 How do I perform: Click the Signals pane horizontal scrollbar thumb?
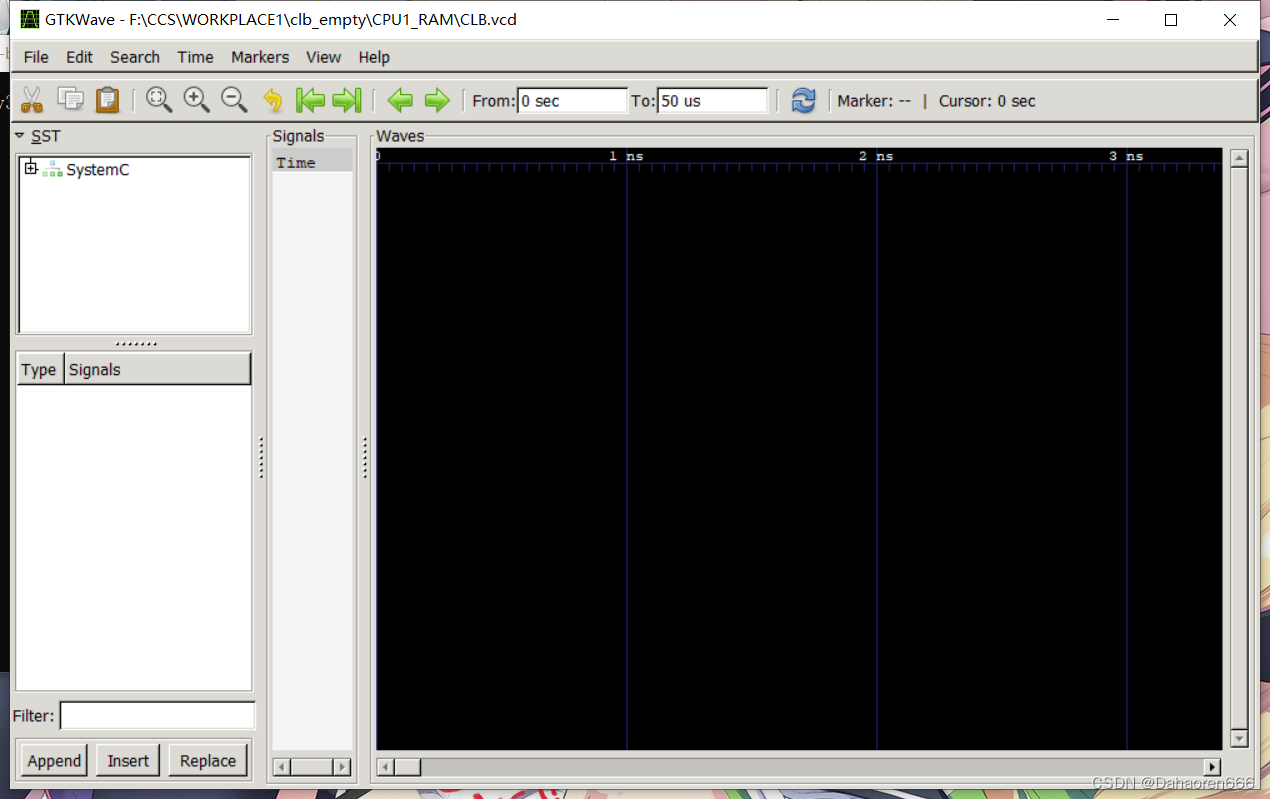point(312,767)
